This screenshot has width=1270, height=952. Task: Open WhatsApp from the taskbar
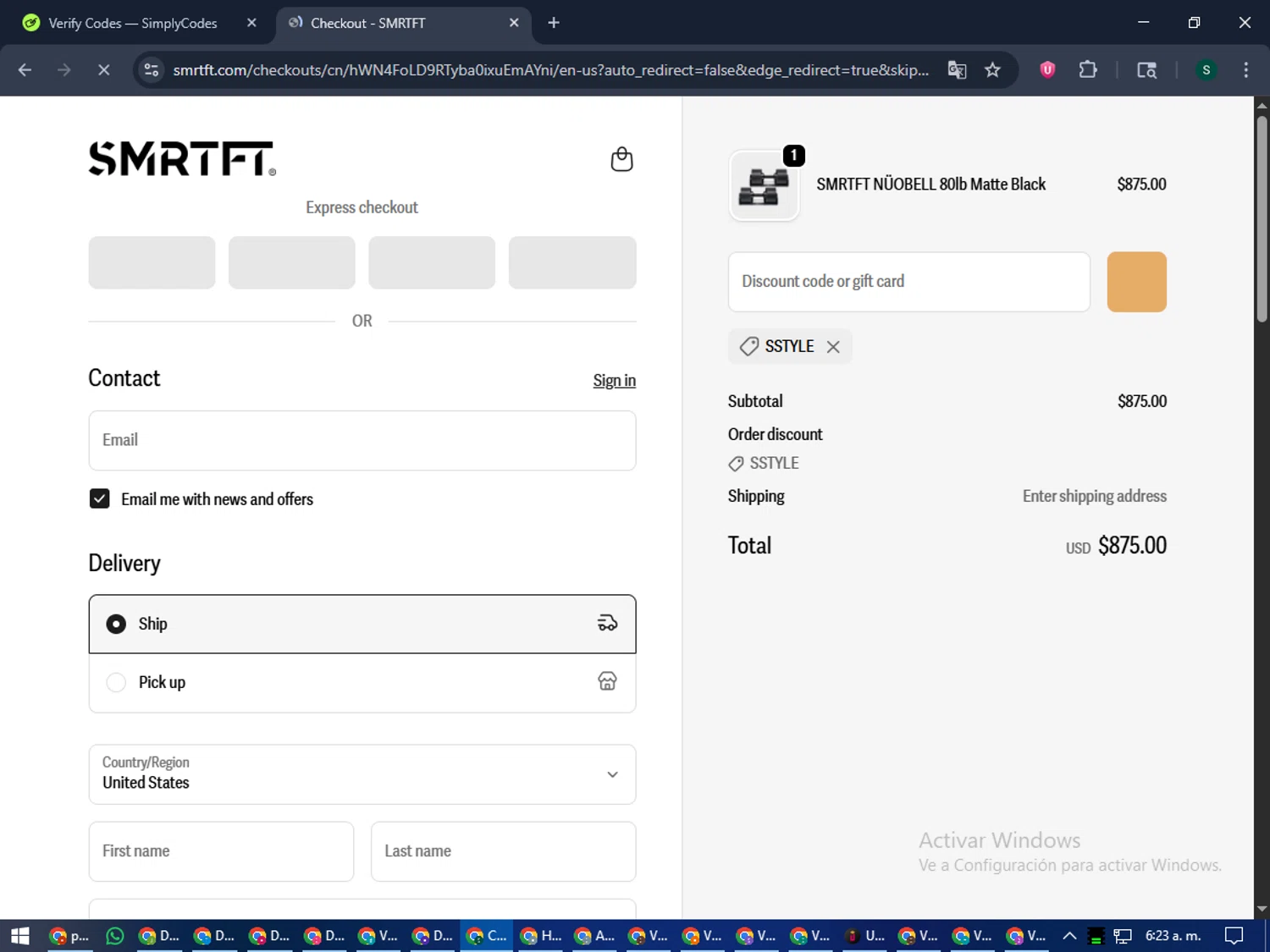click(114, 936)
